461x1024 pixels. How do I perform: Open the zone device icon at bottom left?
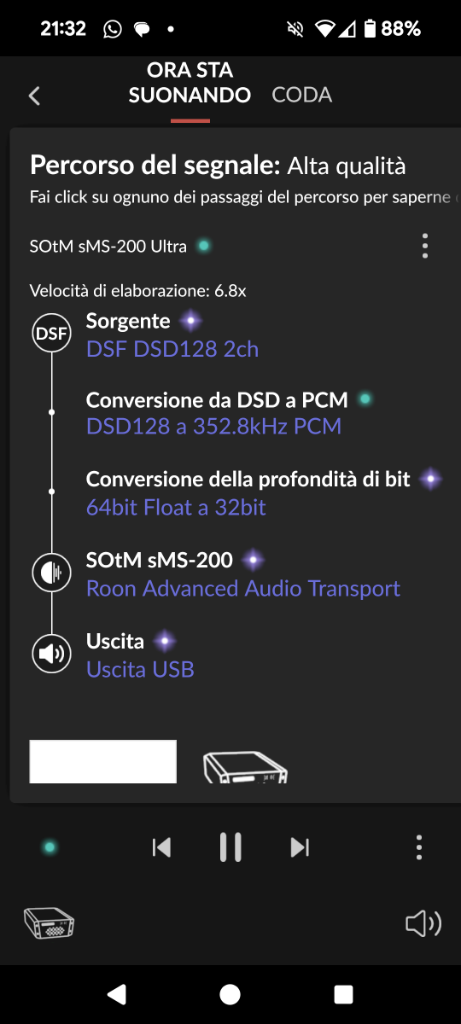[49, 923]
